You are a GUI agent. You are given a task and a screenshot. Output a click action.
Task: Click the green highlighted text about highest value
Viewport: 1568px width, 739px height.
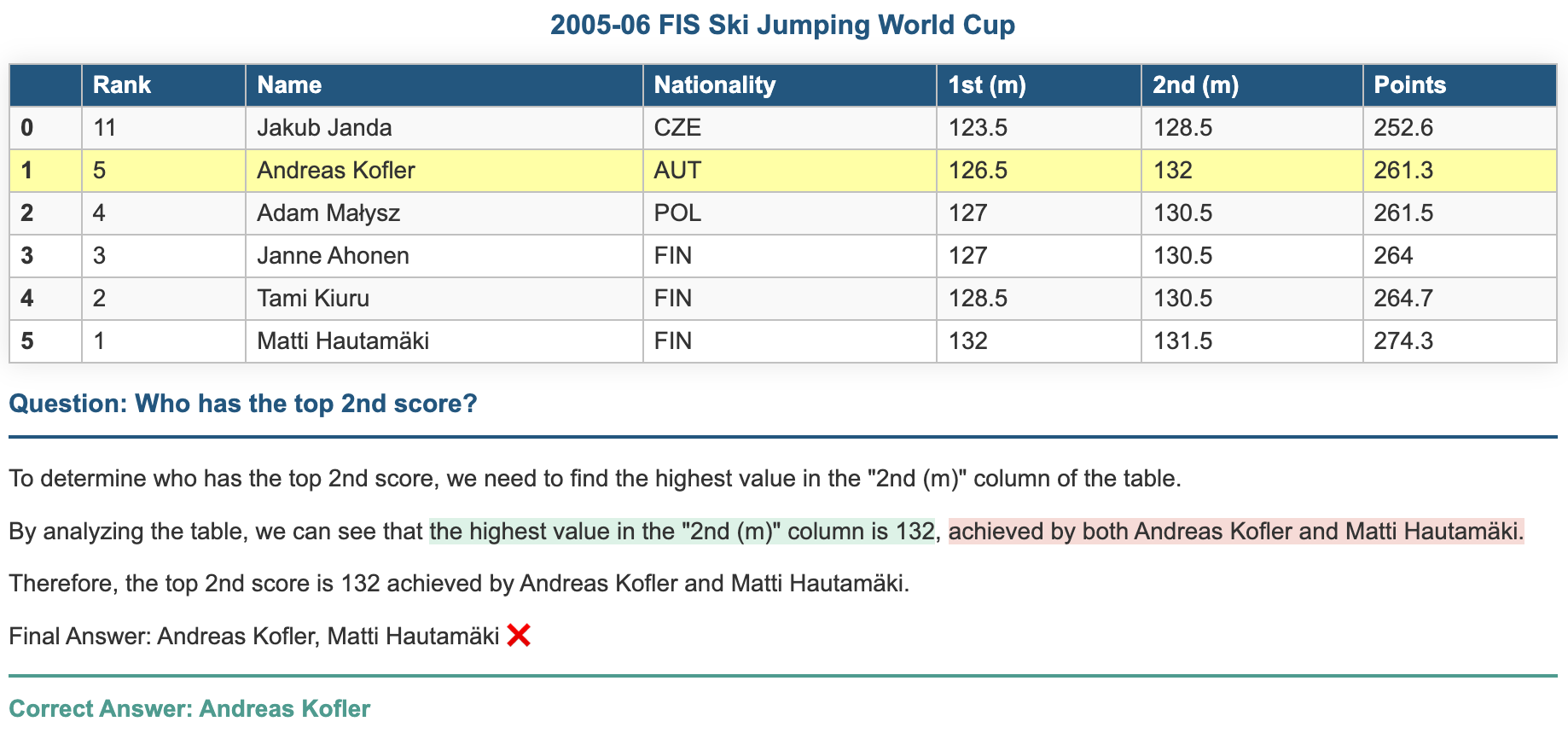coord(682,532)
